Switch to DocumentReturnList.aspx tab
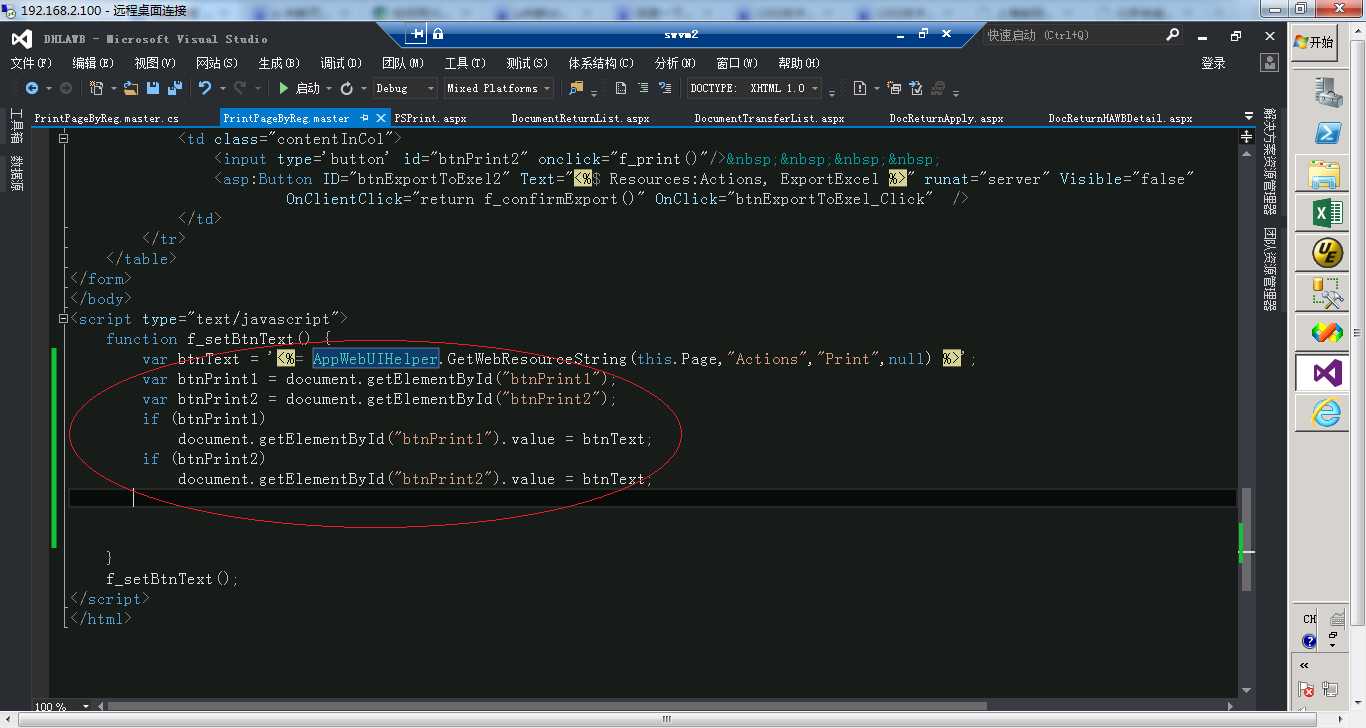This screenshot has width=1366, height=728. (580, 118)
